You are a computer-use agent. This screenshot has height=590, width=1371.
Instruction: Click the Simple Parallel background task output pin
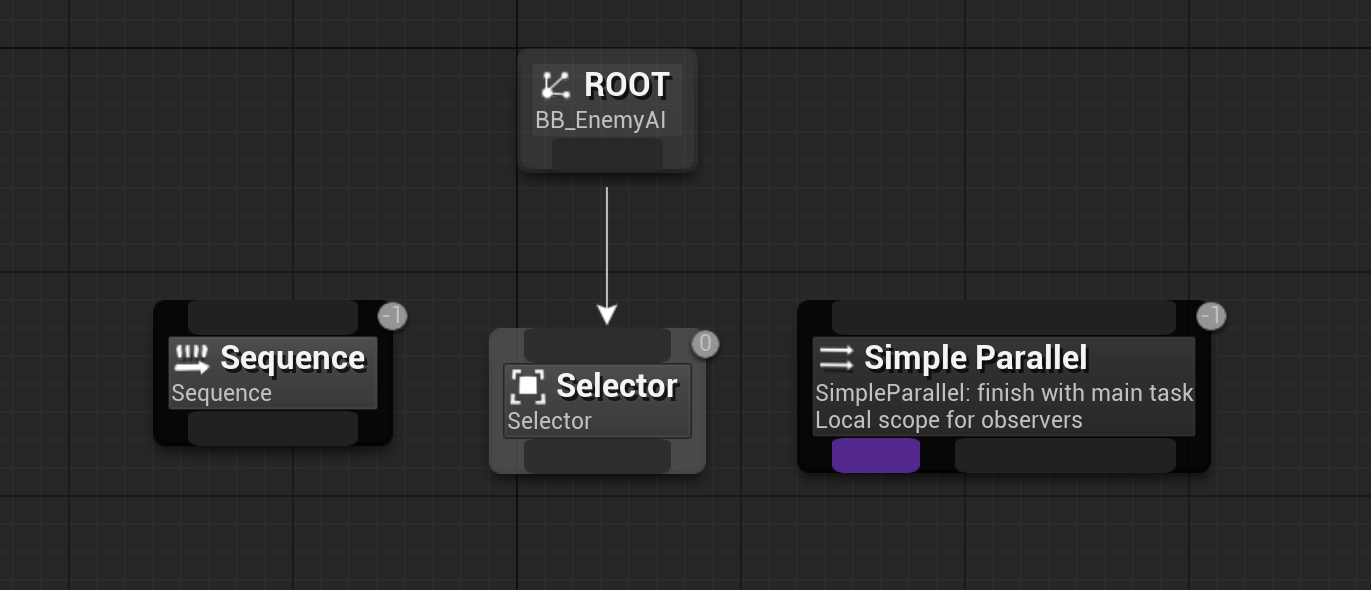1065,455
